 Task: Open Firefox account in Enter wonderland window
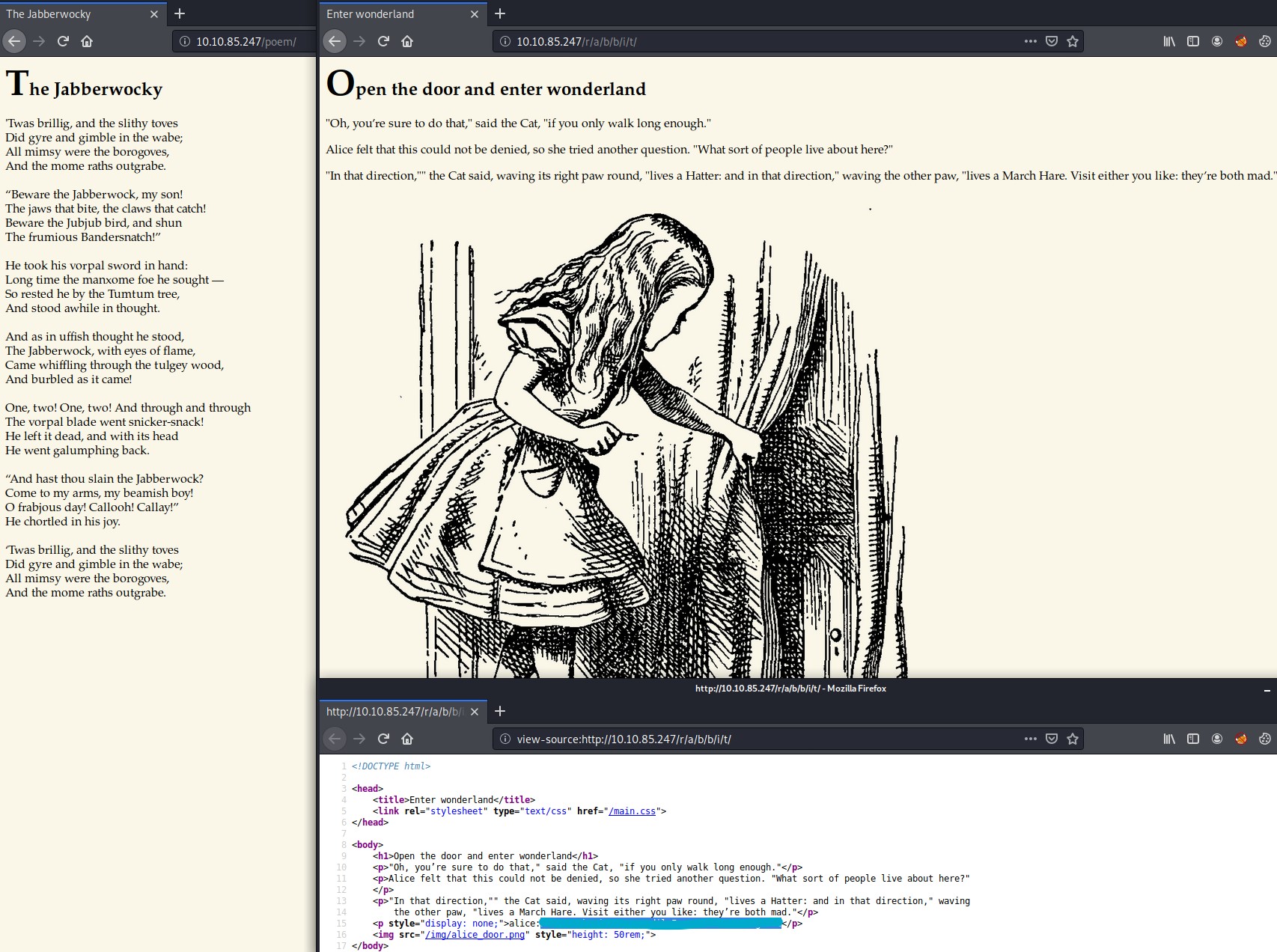point(1217,41)
